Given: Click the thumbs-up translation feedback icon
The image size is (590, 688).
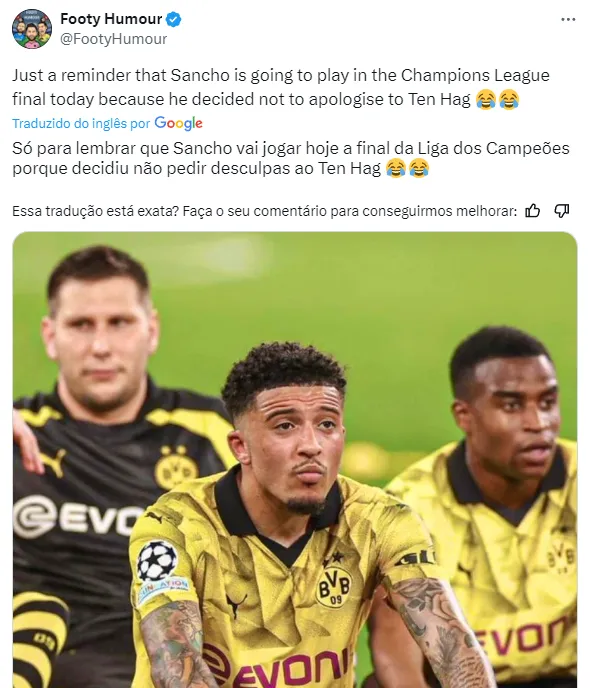Looking at the screenshot, I should point(533,211).
